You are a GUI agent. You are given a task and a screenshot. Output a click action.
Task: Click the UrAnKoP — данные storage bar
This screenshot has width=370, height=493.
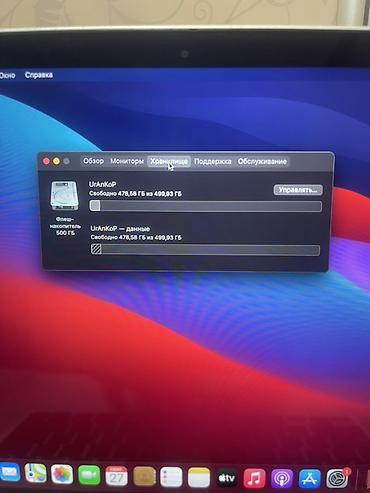coord(205,250)
